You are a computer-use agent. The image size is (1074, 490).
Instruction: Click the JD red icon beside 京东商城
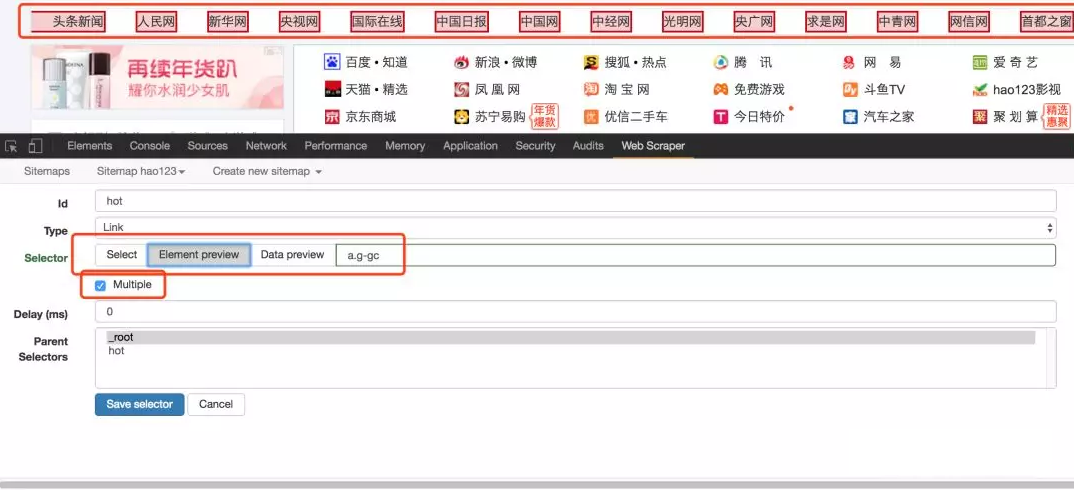click(x=332, y=117)
